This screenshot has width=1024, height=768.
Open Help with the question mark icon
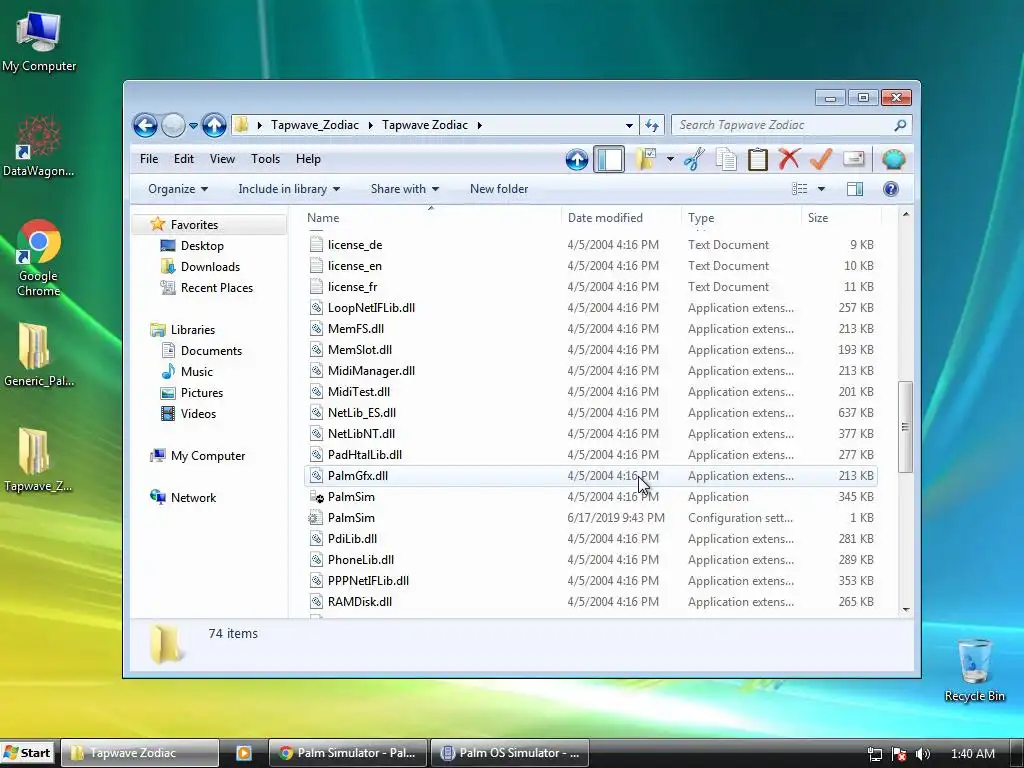(x=891, y=189)
